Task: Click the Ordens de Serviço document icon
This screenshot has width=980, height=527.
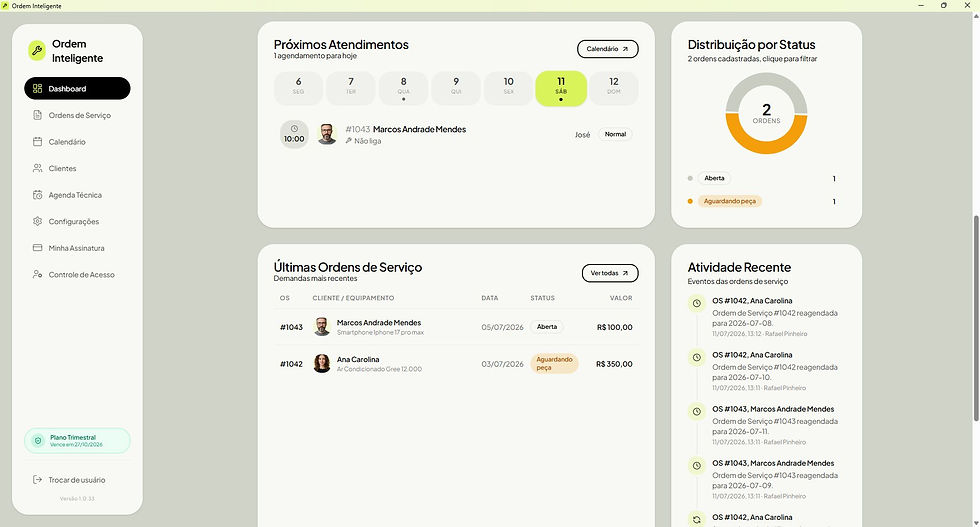Action: click(x=38, y=115)
